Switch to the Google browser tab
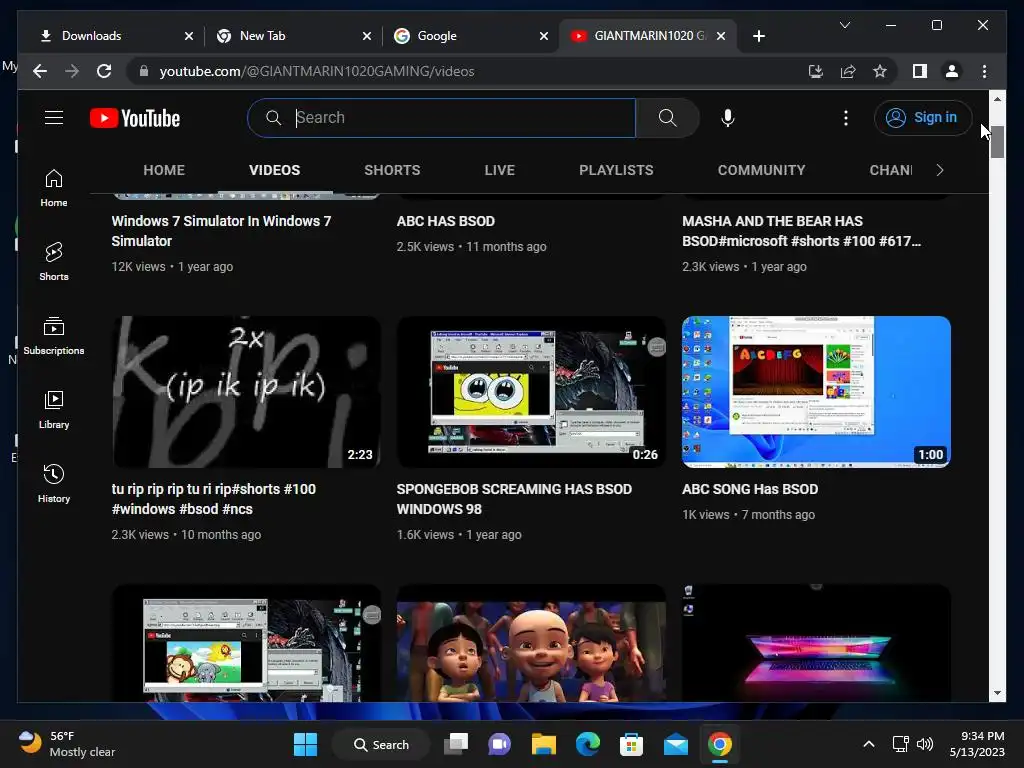This screenshot has width=1024, height=768. [x=470, y=36]
